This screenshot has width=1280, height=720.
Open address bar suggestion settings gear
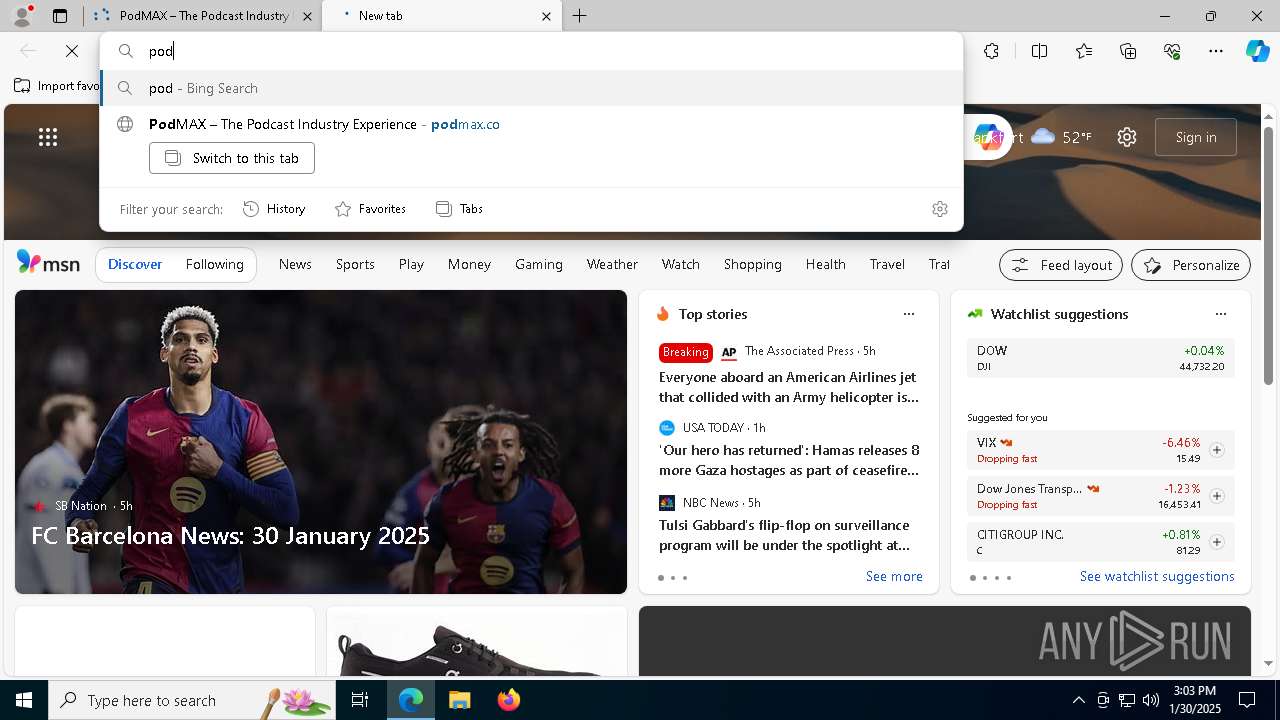pos(940,209)
